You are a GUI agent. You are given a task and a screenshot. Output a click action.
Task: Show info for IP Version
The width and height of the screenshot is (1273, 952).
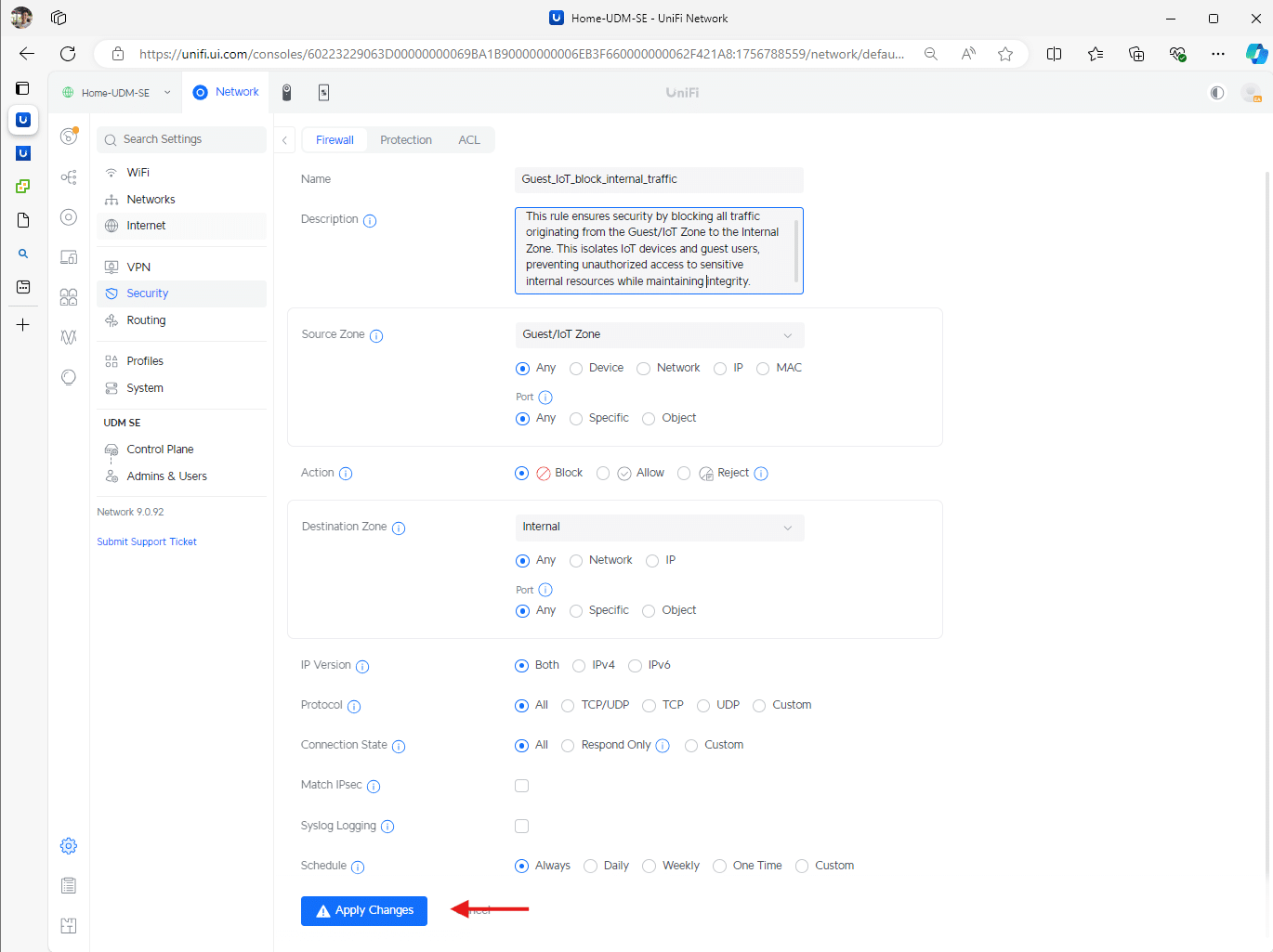pos(362,666)
